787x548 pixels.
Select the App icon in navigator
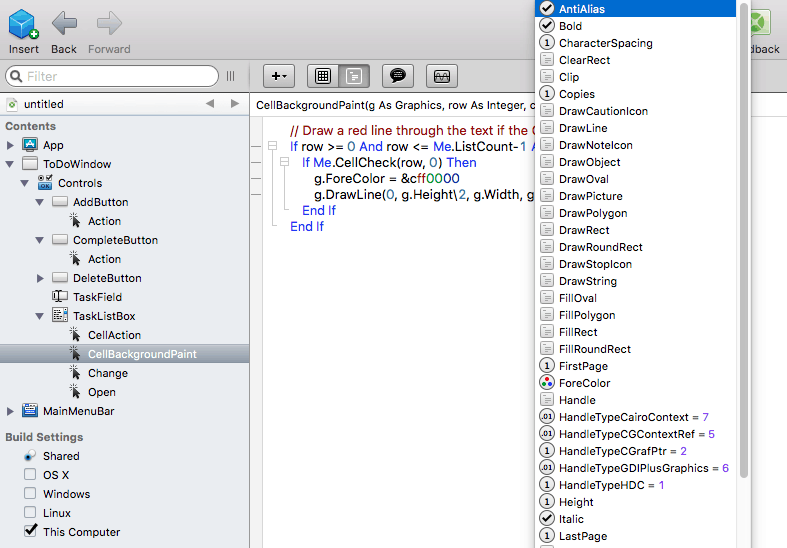coord(30,145)
